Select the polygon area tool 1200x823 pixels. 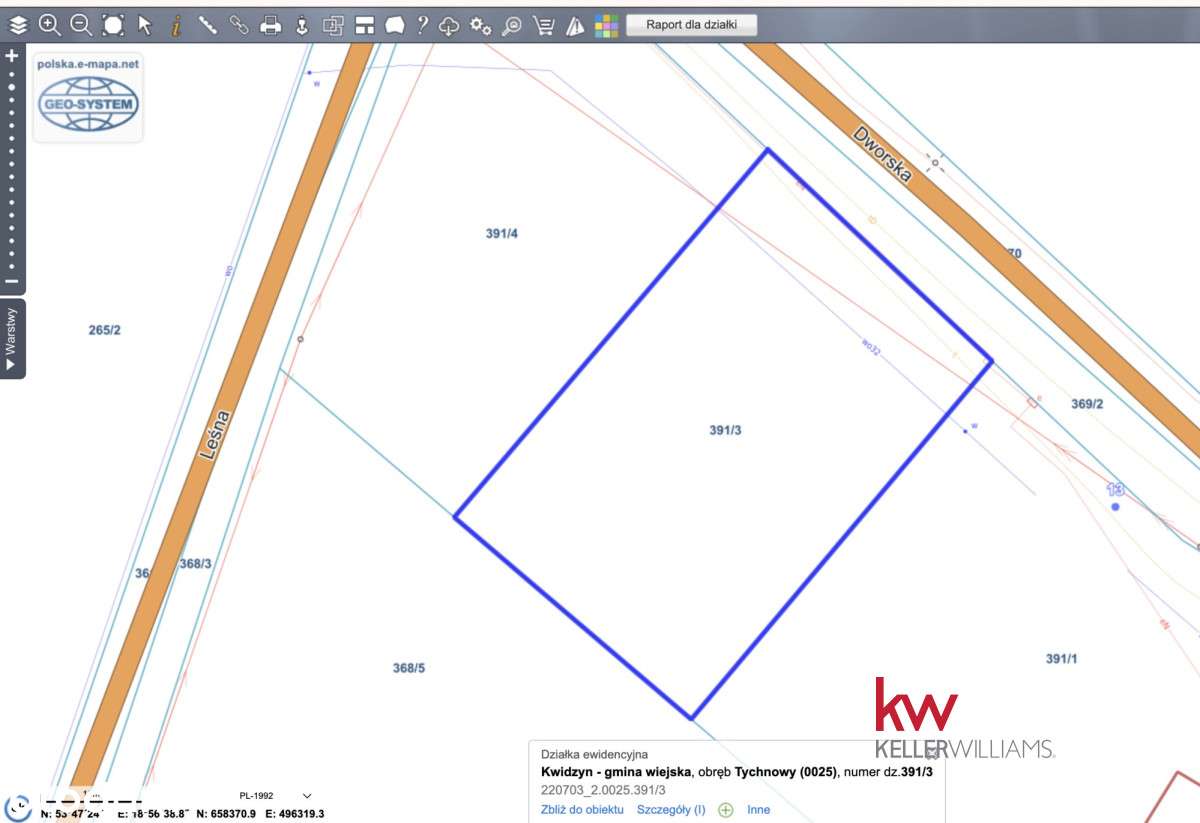coord(395,25)
